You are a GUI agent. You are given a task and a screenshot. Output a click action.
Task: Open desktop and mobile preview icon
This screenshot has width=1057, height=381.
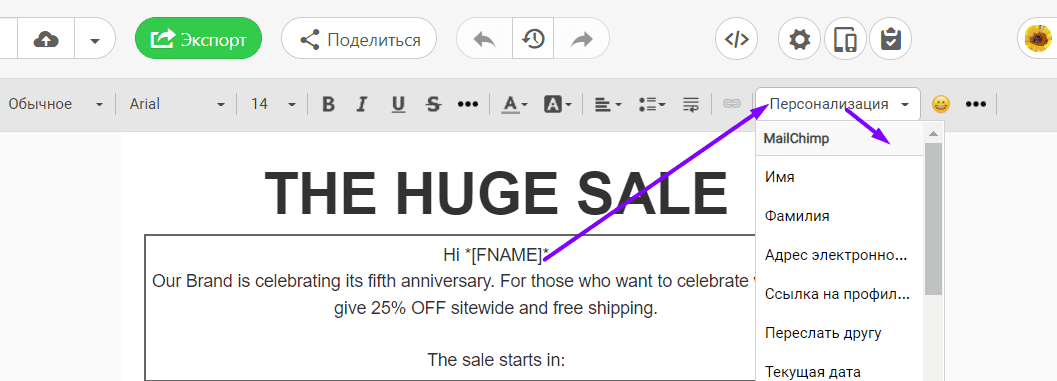coord(845,39)
